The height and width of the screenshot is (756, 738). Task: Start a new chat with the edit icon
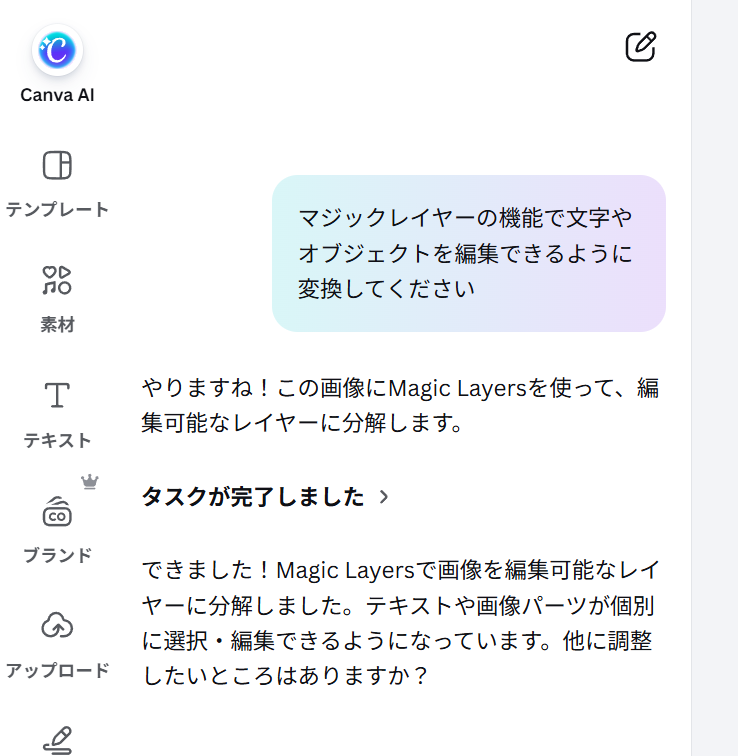(x=641, y=47)
